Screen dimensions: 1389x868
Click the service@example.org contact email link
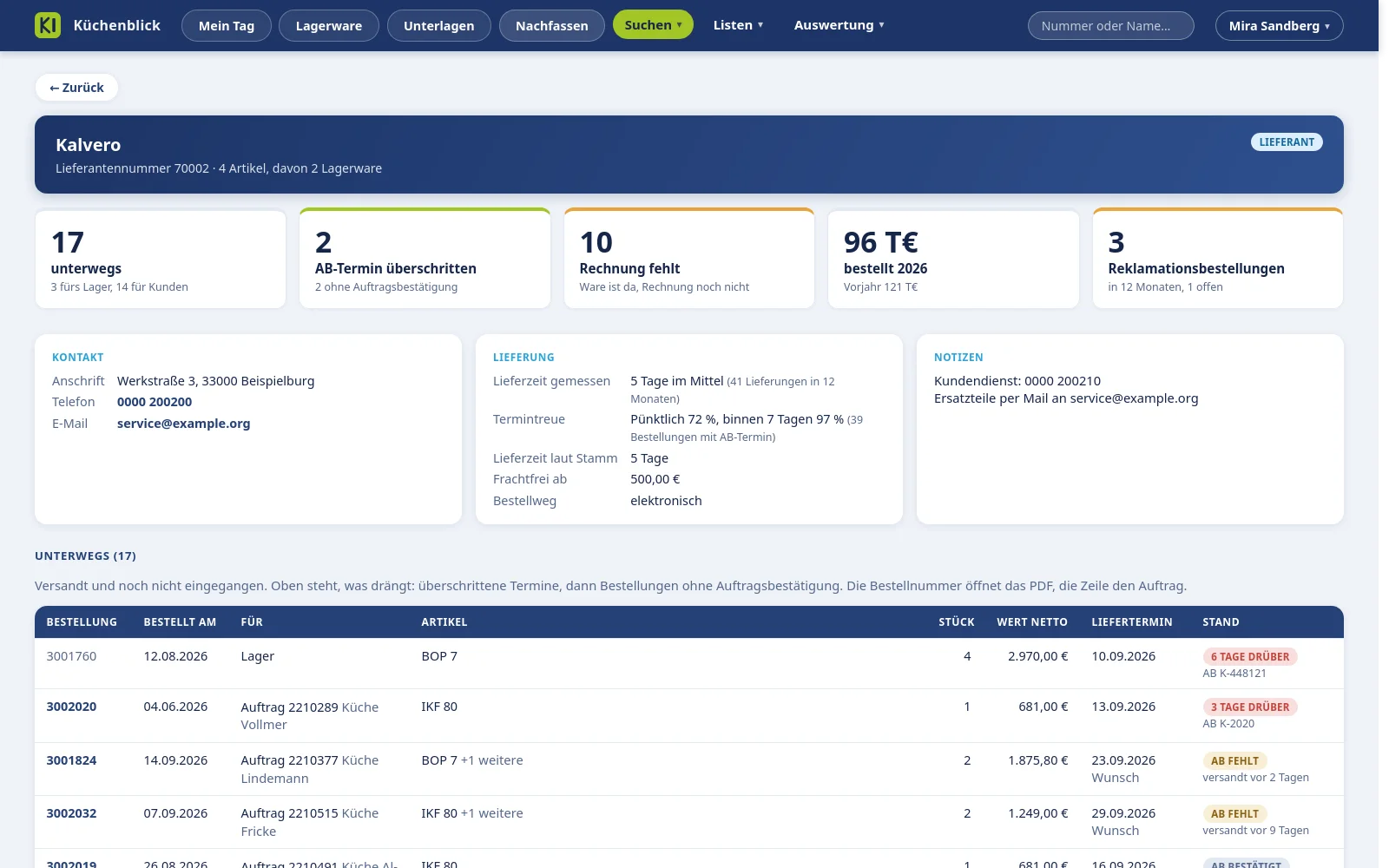pyautogui.click(x=183, y=424)
